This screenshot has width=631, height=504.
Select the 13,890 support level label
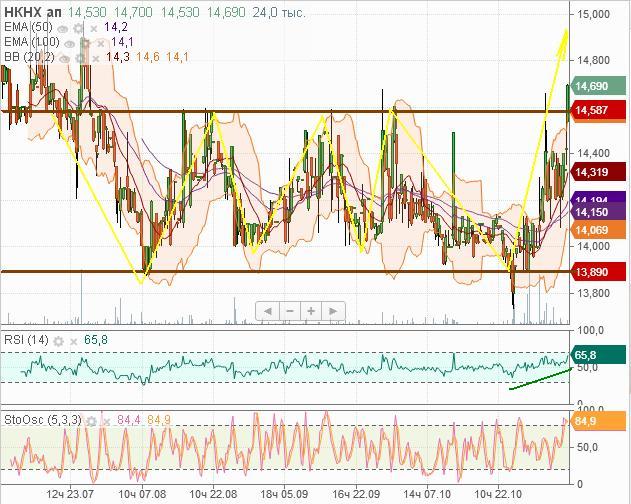592,272
